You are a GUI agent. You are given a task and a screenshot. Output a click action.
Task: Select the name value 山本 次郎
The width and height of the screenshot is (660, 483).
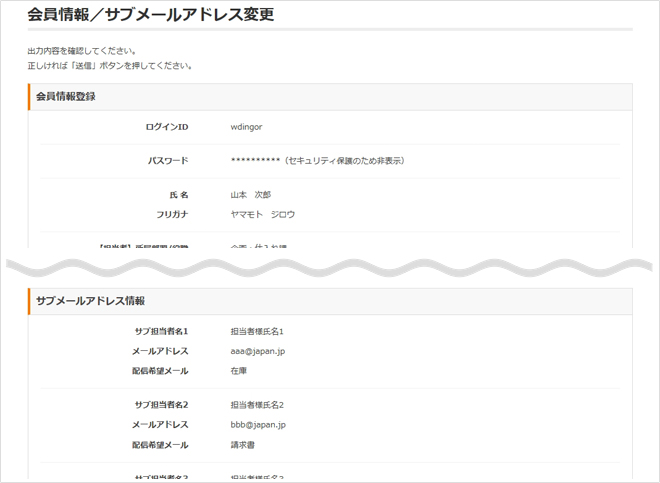[x=251, y=195]
